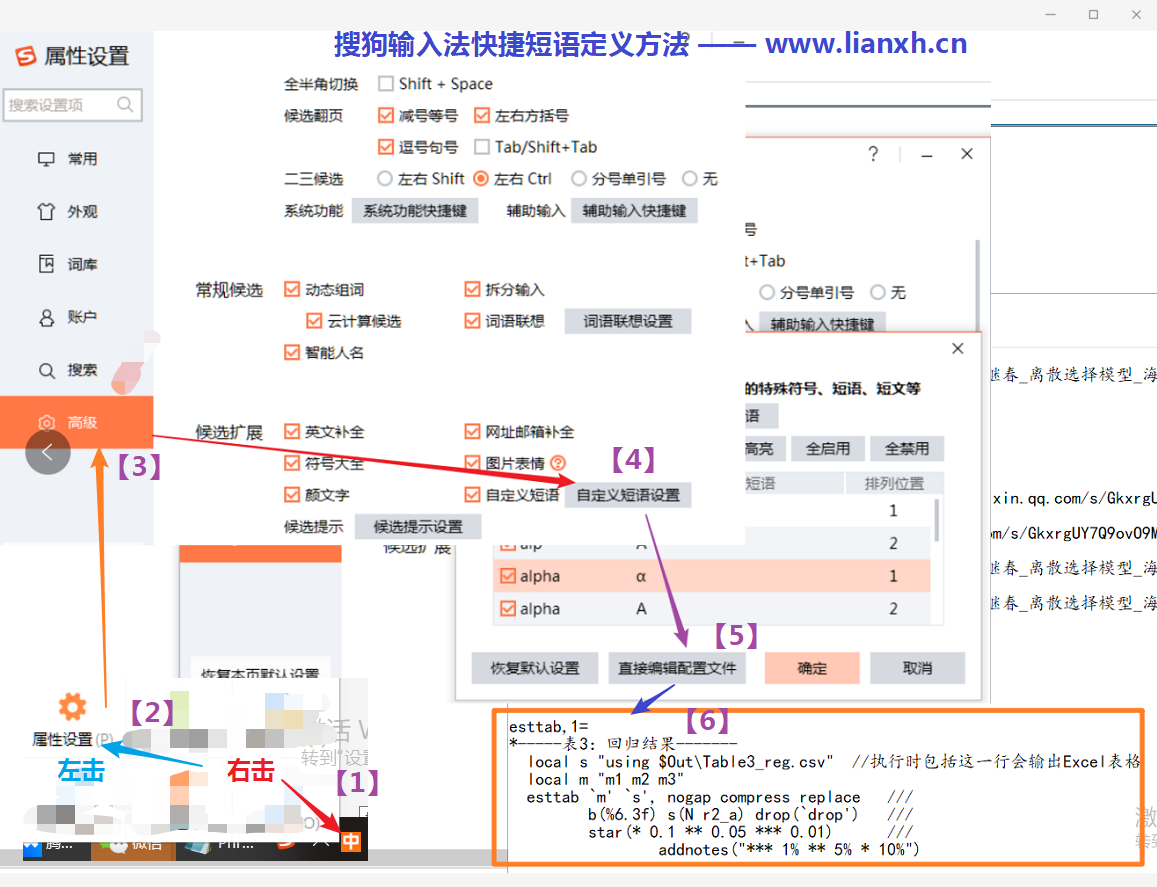Toggle the 拆分输入 checkbox

point(472,289)
